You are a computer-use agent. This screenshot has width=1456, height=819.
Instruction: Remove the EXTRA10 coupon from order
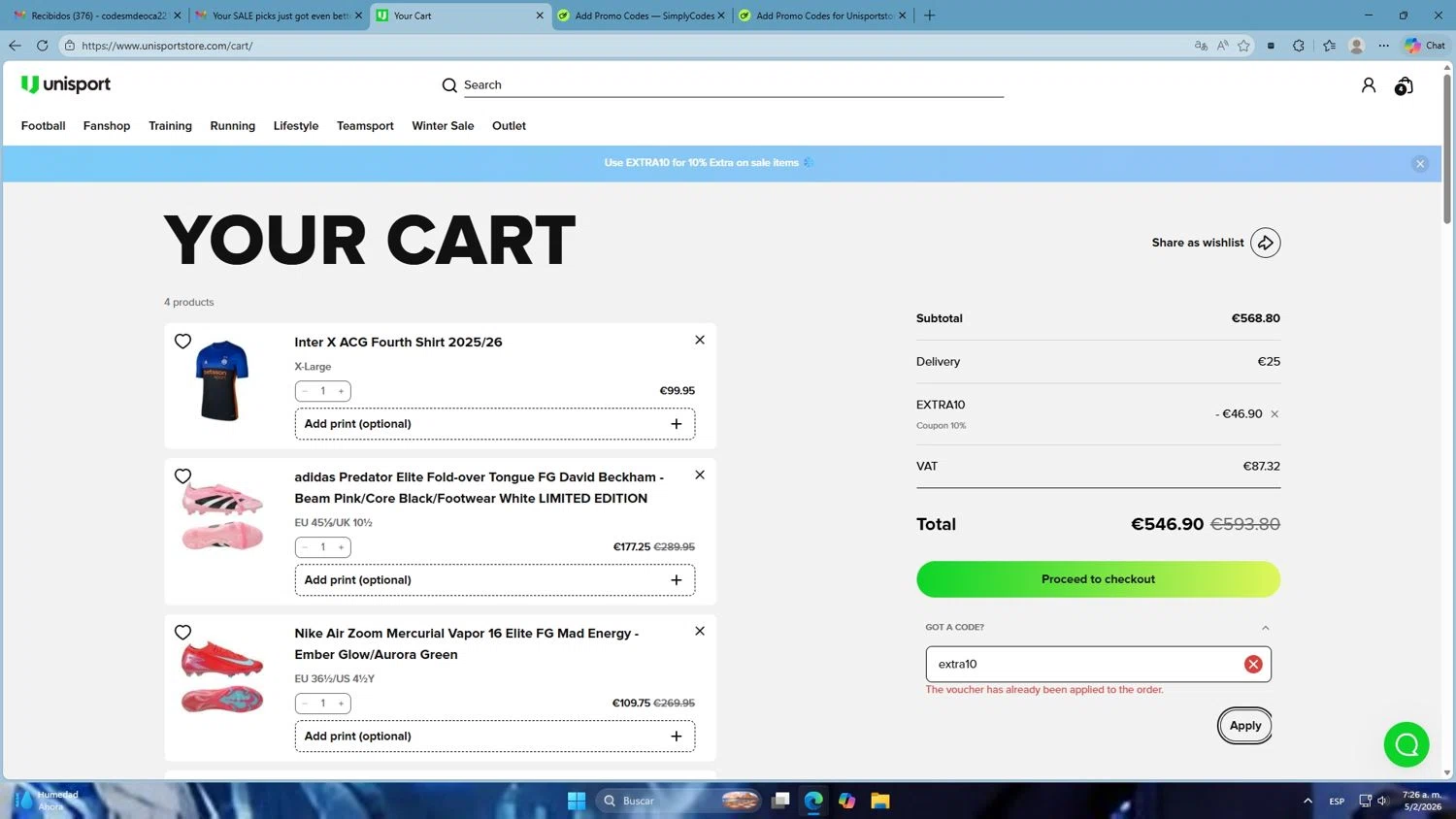(x=1274, y=414)
